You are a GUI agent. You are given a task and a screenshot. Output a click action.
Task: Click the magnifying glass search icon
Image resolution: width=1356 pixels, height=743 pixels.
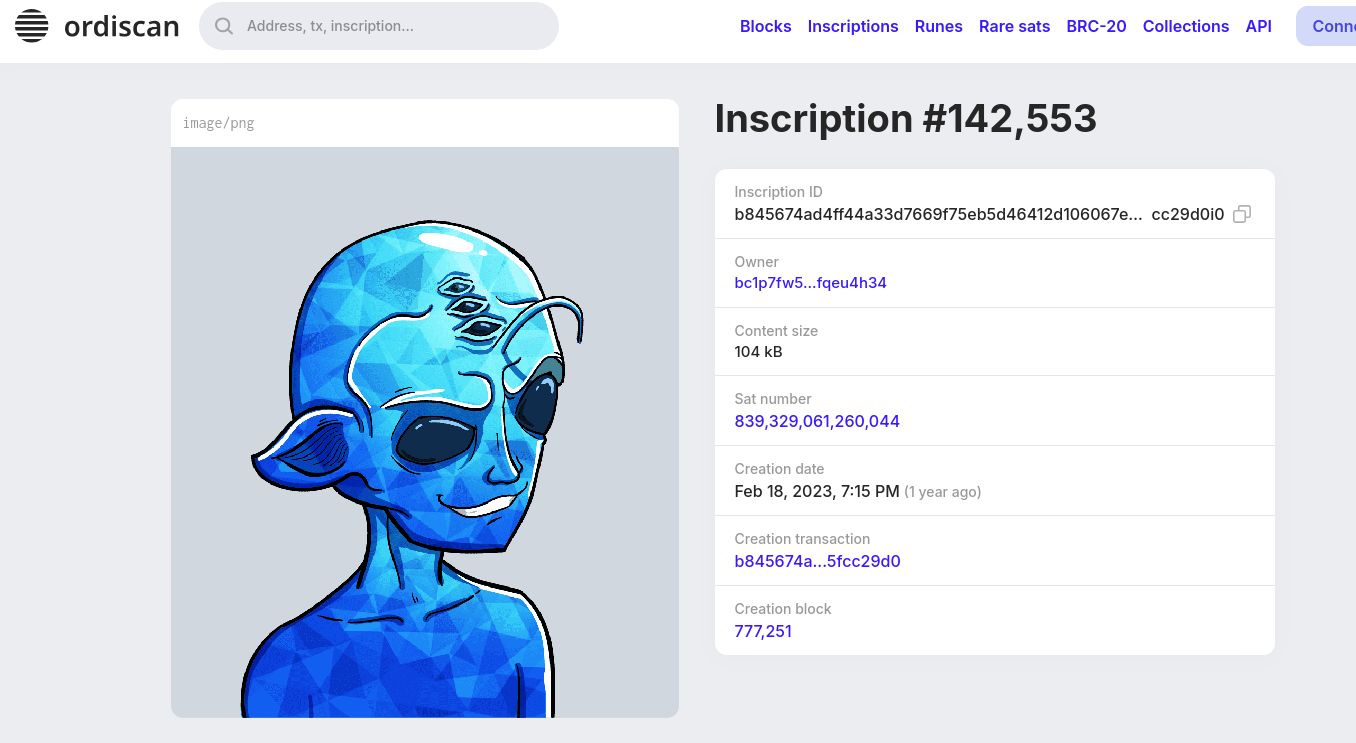tap(224, 26)
